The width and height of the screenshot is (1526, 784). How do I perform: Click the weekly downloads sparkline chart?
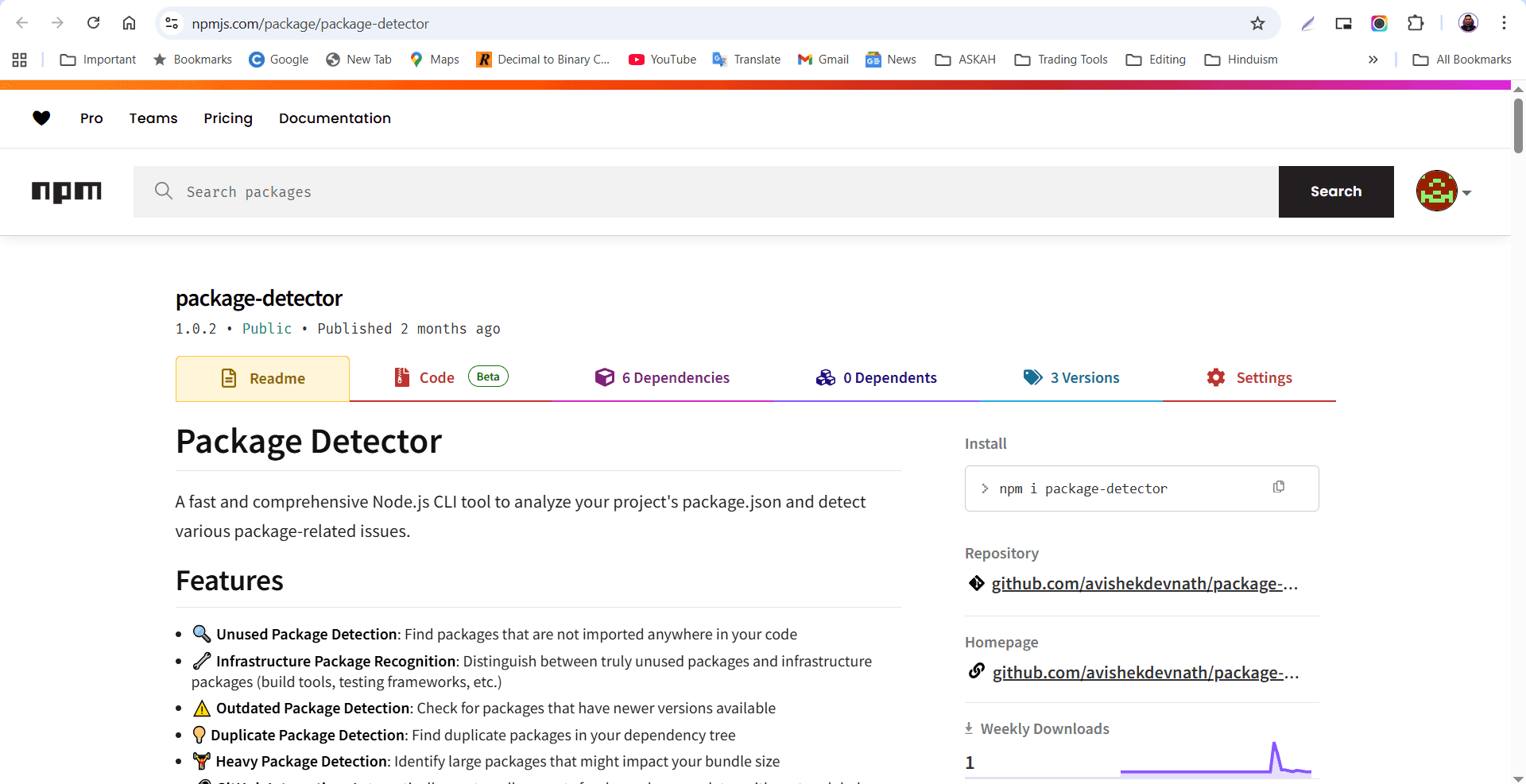coord(1215,760)
